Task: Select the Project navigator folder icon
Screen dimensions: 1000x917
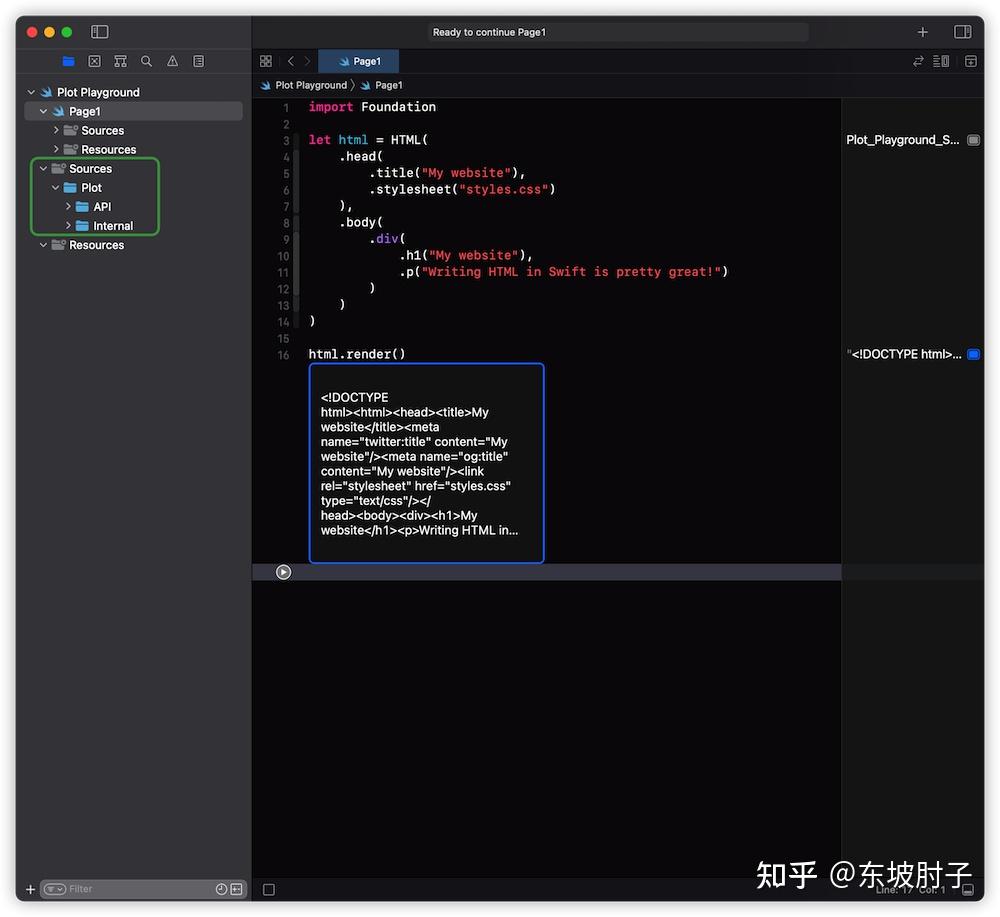Action: 68,61
